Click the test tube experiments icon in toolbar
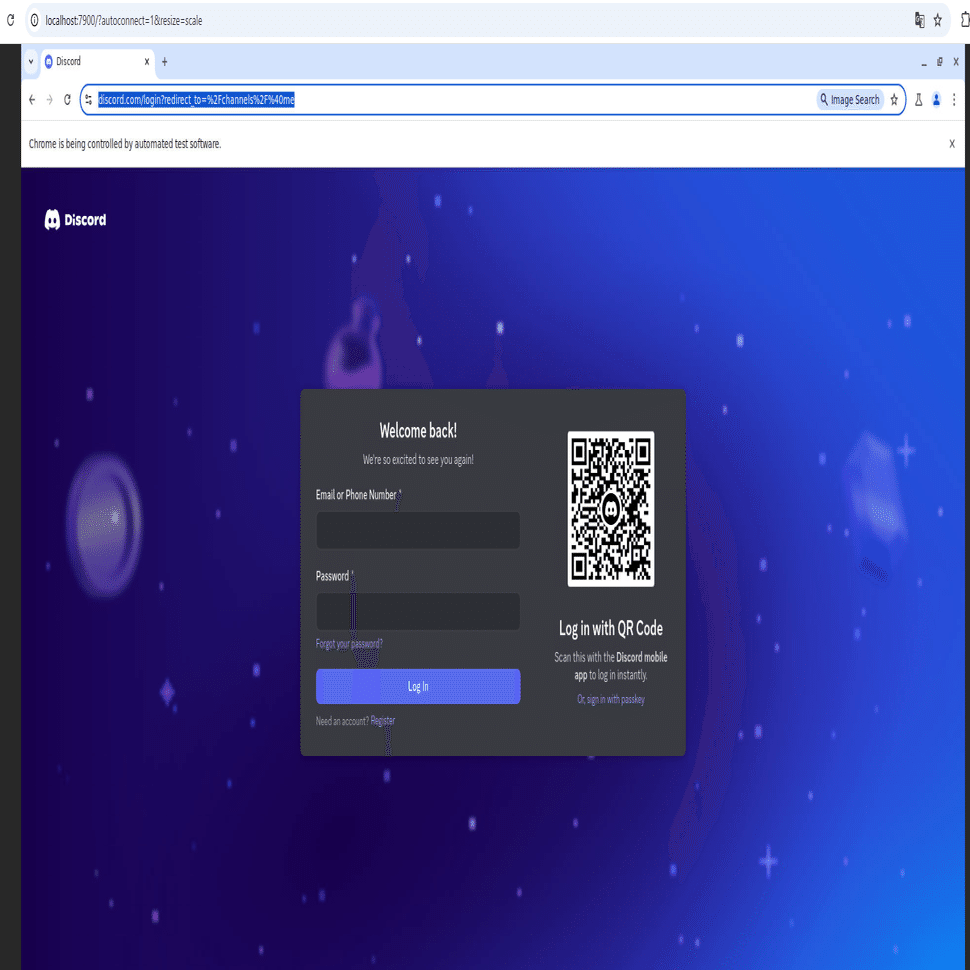970x970 pixels. click(x=918, y=99)
